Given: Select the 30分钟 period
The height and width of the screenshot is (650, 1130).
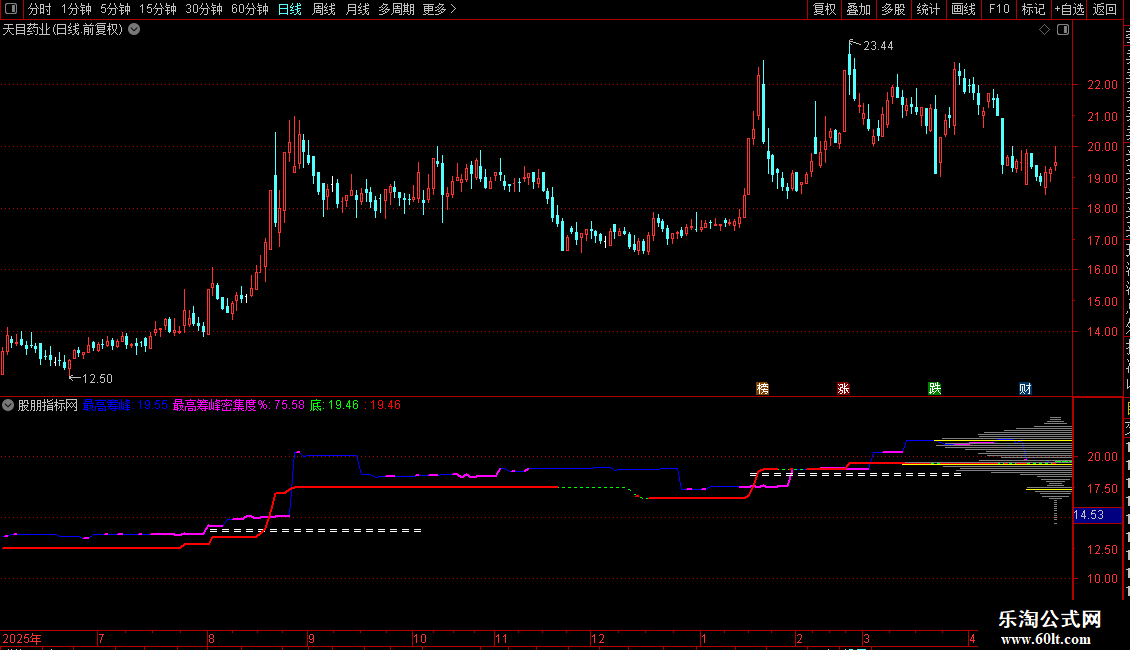Looking at the screenshot, I should point(204,9).
